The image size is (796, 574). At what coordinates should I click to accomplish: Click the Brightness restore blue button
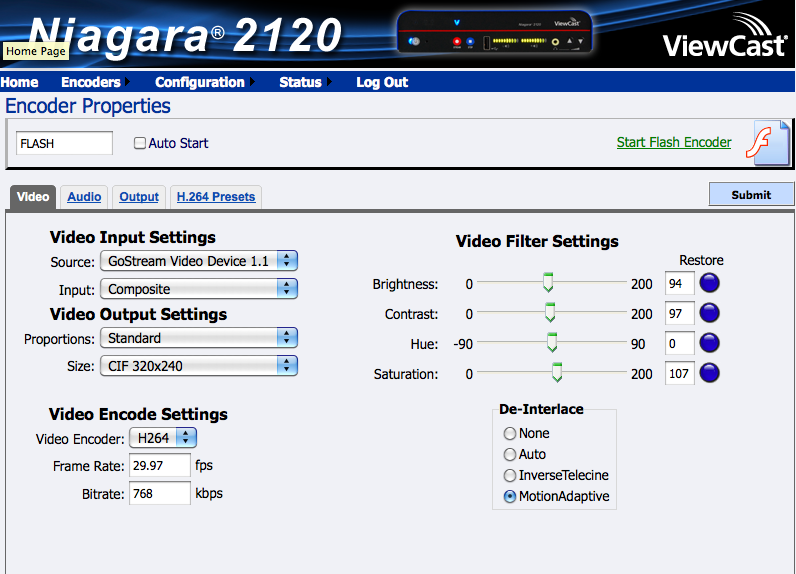click(709, 283)
